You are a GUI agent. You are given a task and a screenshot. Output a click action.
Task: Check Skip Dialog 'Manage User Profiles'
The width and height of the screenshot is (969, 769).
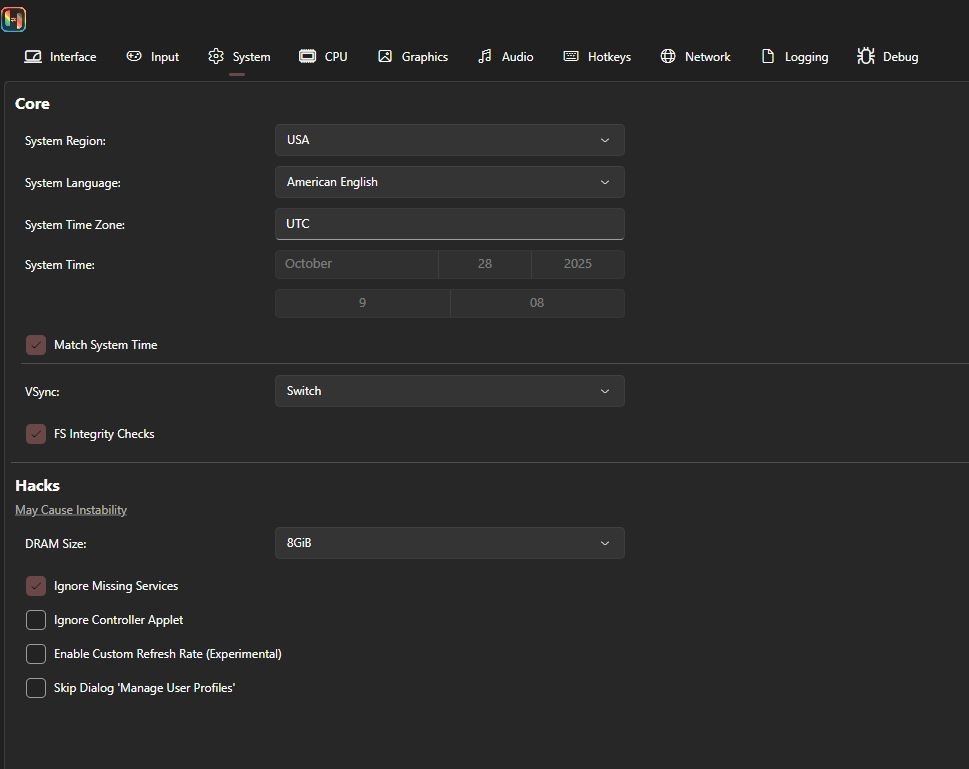coord(36,688)
